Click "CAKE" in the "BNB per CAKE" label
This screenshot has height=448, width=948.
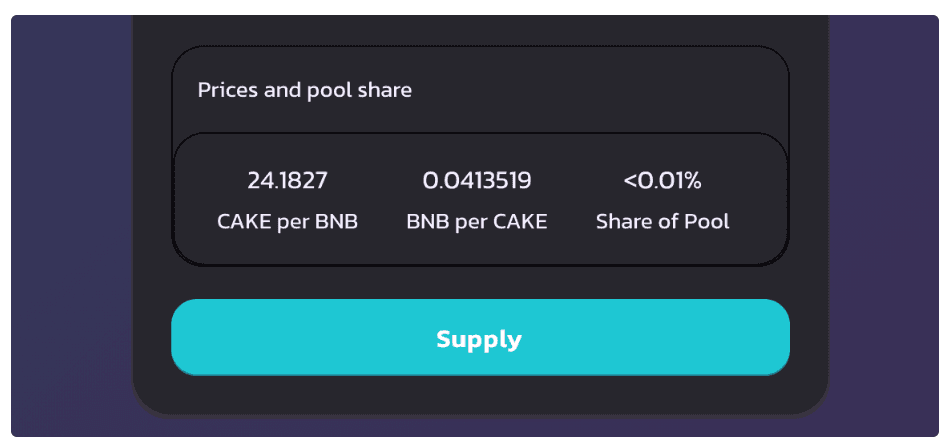[x=521, y=222]
